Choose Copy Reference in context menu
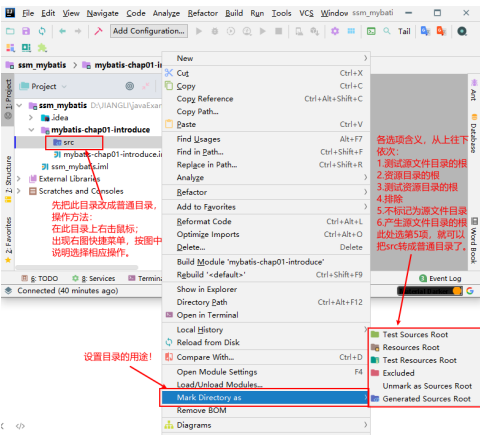Image resolution: width=480 pixels, height=443 pixels. pyautogui.click(x=266, y=99)
